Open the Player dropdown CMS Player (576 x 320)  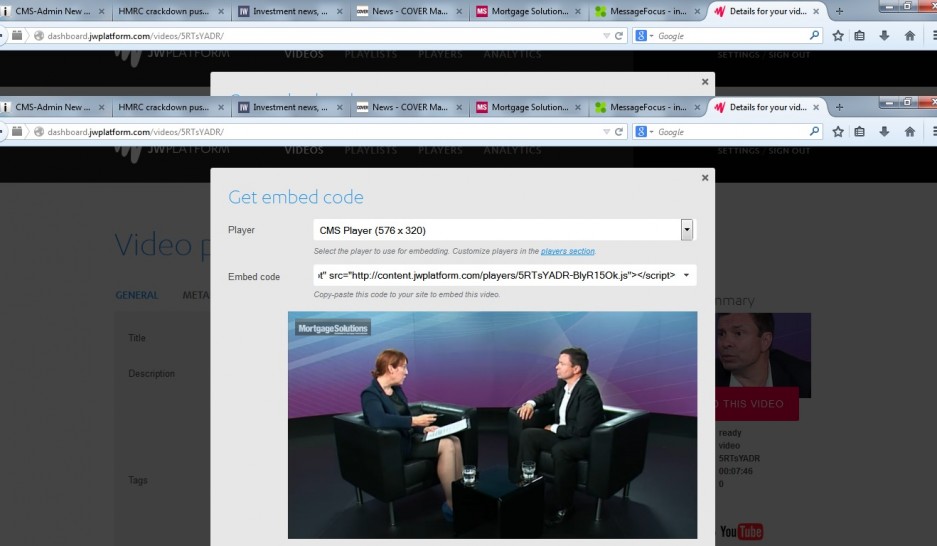click(504, 230)
